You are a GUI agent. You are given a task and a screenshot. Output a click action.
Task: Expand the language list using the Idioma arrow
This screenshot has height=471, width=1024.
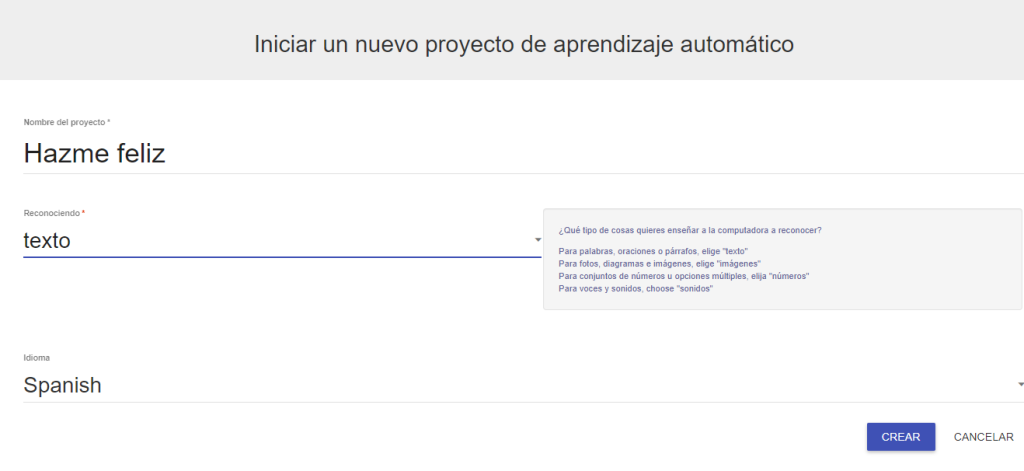[1020, 385]
